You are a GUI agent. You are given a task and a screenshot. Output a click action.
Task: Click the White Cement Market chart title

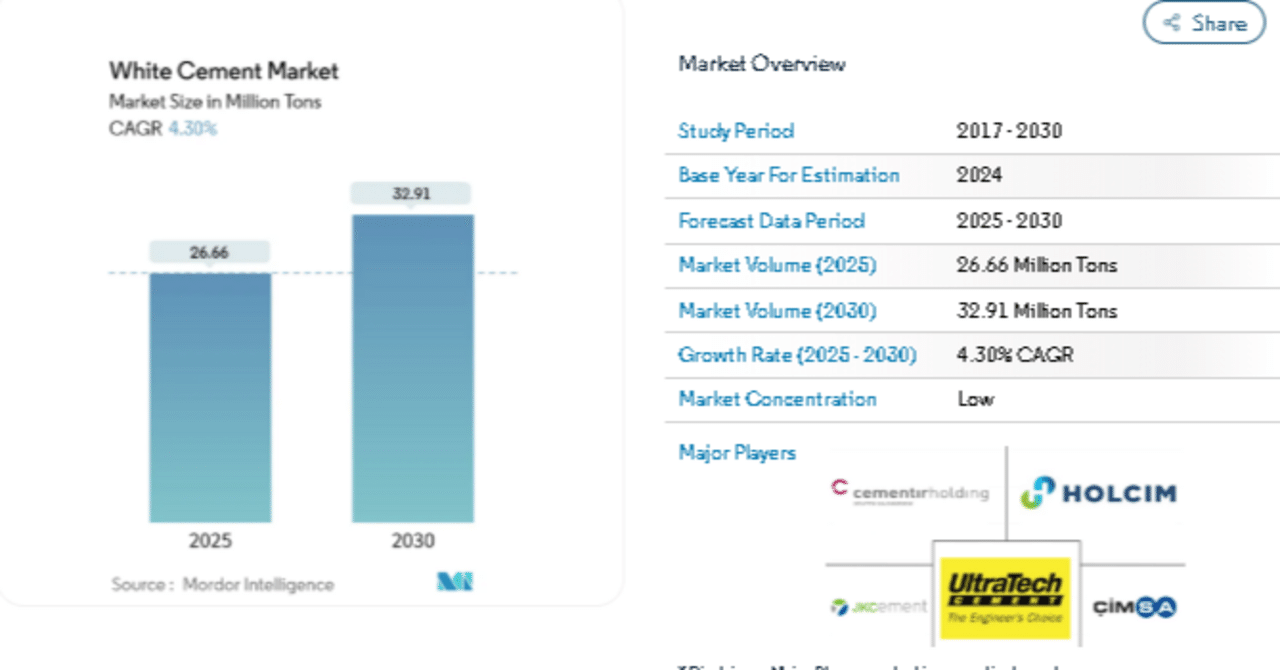(x=224, y=71)
